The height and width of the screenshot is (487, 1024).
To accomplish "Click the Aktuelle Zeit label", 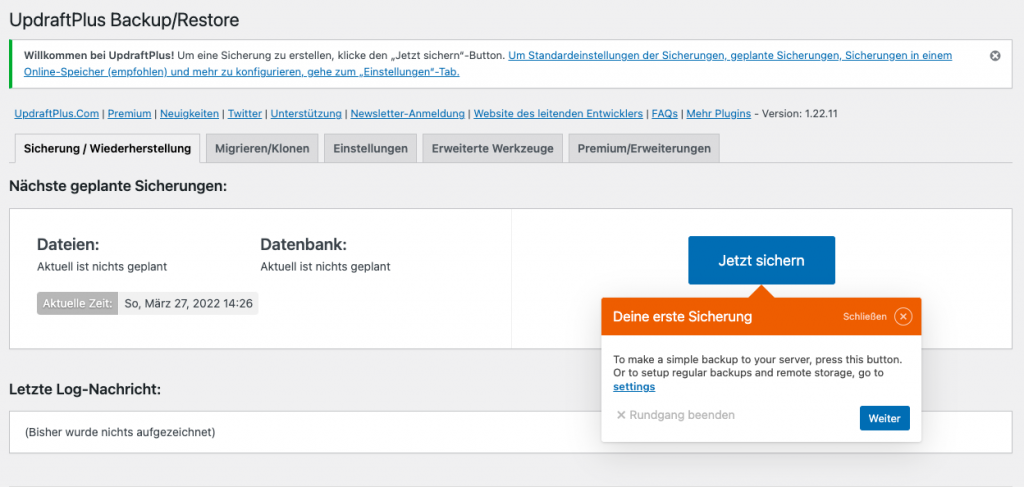I will tap(78, 304).
